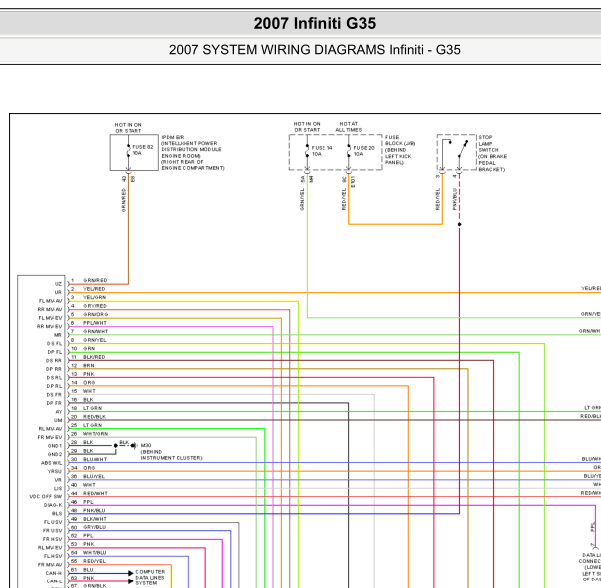The width and height of the screenshot is (601, 588).
Task: Select pin 4 GRY/RED wire label
Action: pos(95,306)
